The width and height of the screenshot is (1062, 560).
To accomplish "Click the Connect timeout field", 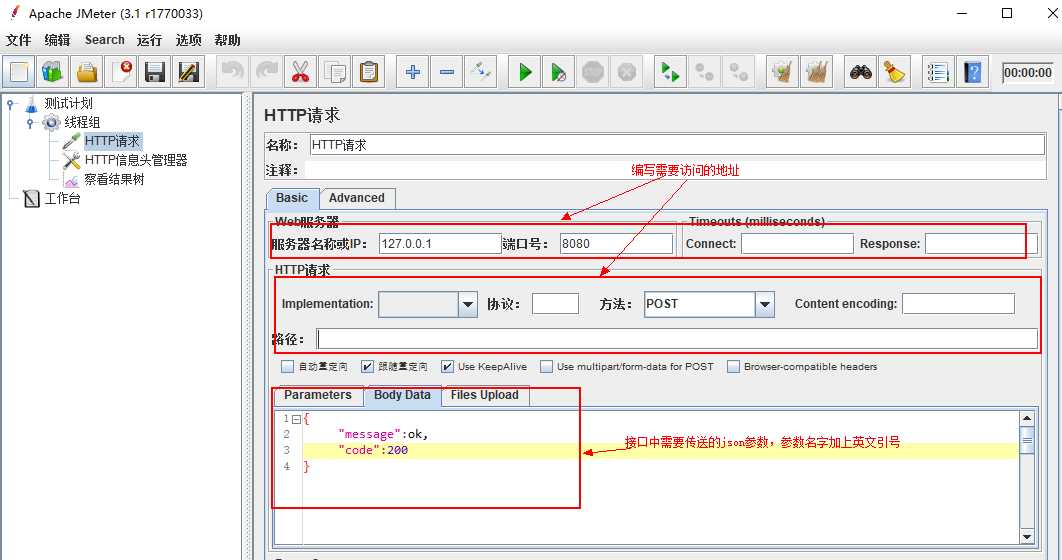I will tap(797, 244).
